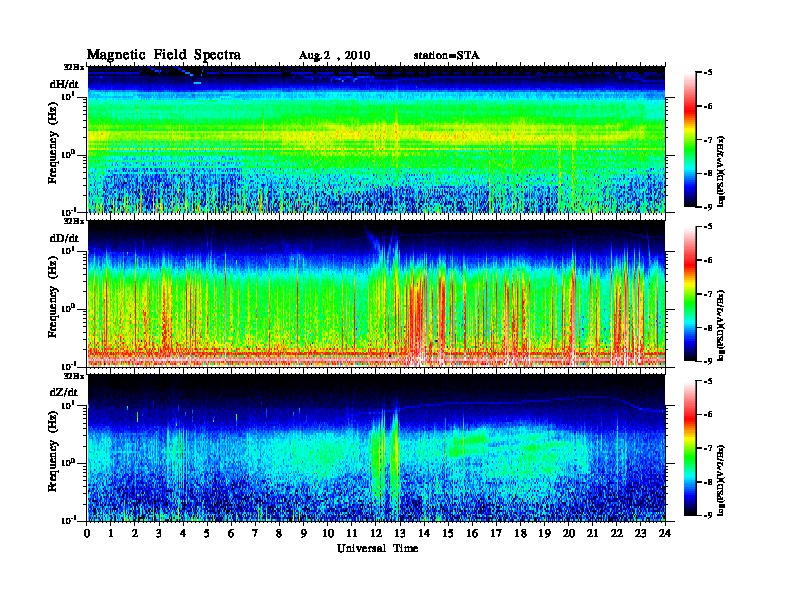Click hour tick label "18" on the time axis
This screenshot has width=792, height=612.
520,533
